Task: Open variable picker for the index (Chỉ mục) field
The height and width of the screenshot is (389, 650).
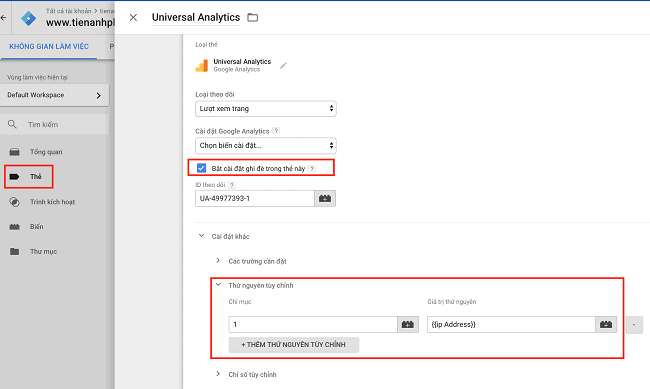Action: coord(408,325)
